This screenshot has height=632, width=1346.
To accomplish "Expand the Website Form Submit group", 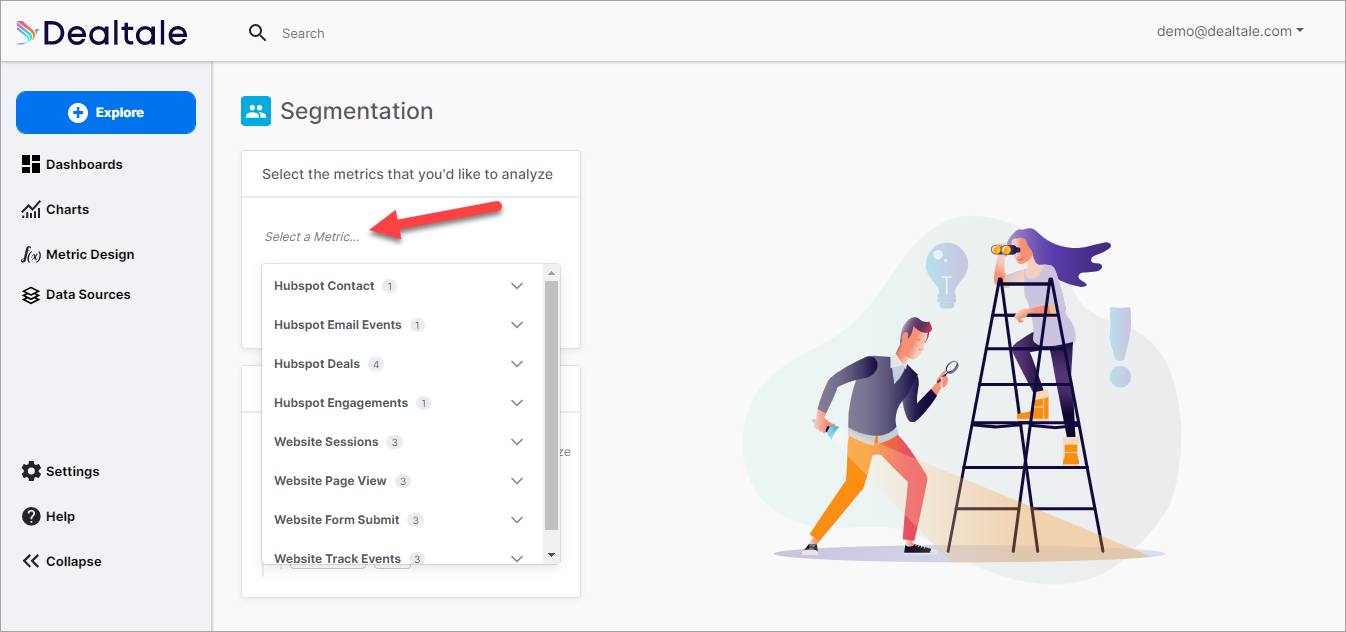I will 517,520.
